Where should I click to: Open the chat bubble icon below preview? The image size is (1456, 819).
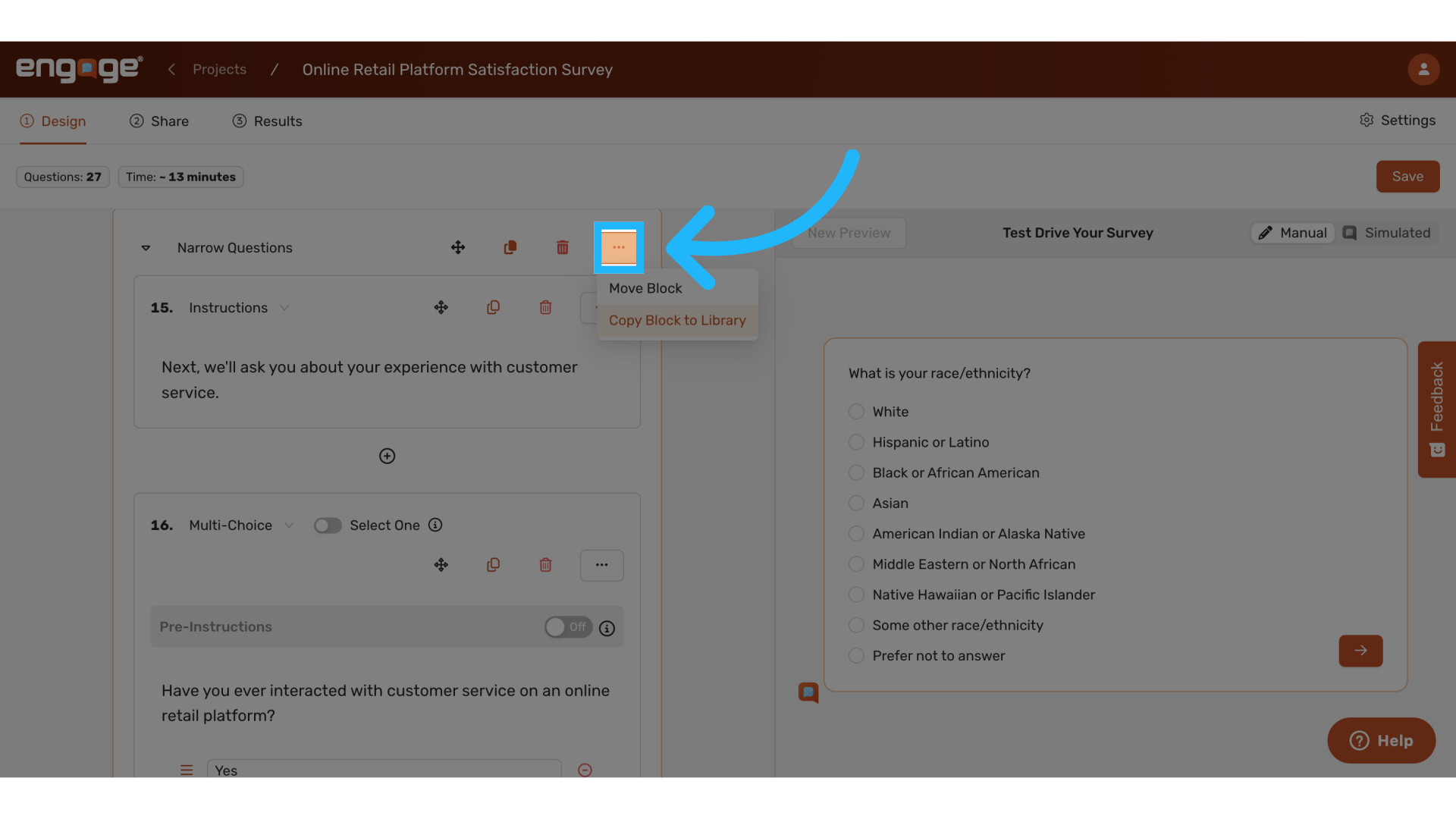(x=808, y=692)
